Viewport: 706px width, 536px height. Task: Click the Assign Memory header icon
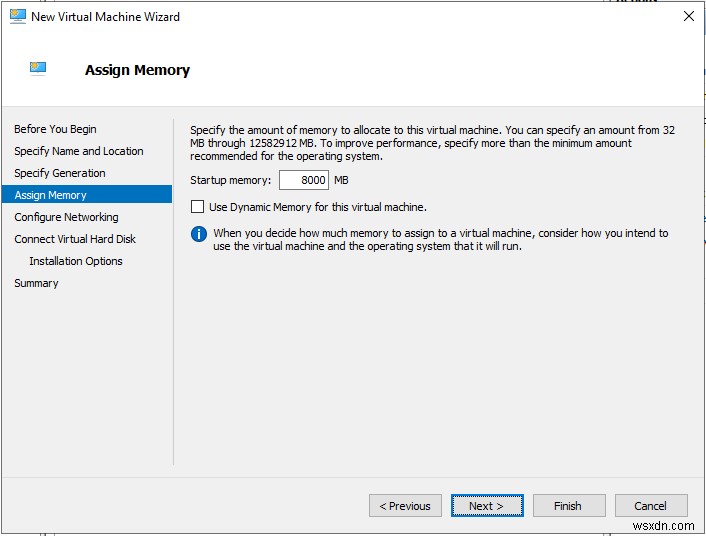coord(38,68)
